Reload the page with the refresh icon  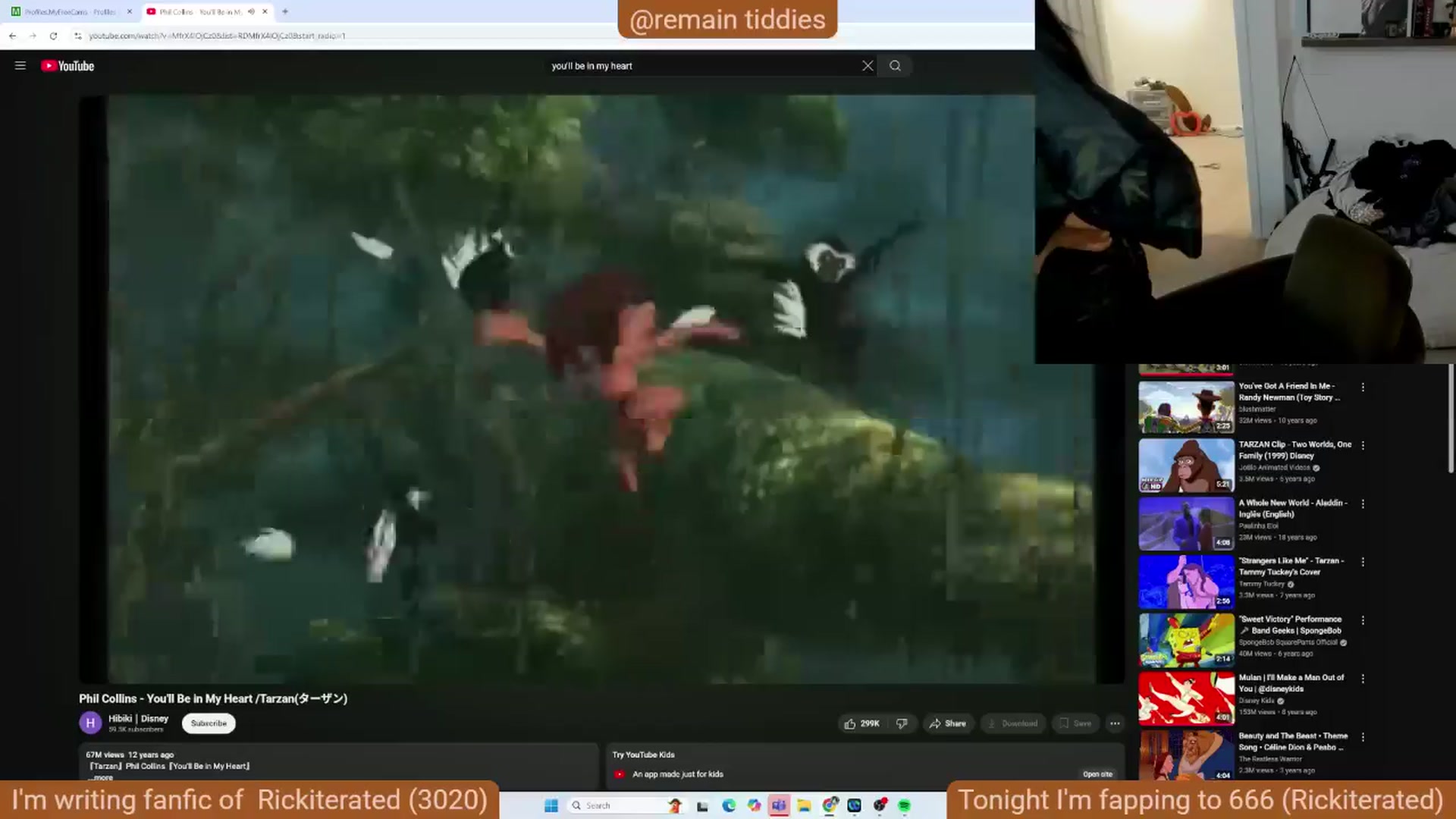53,36
